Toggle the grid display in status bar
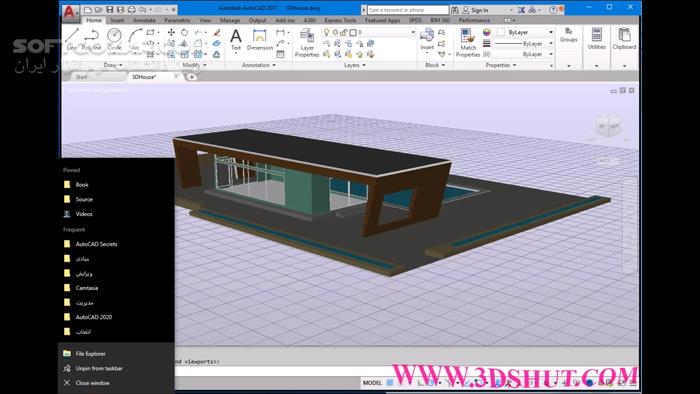This screenshot has width=700, height=394. pos(390,383)
